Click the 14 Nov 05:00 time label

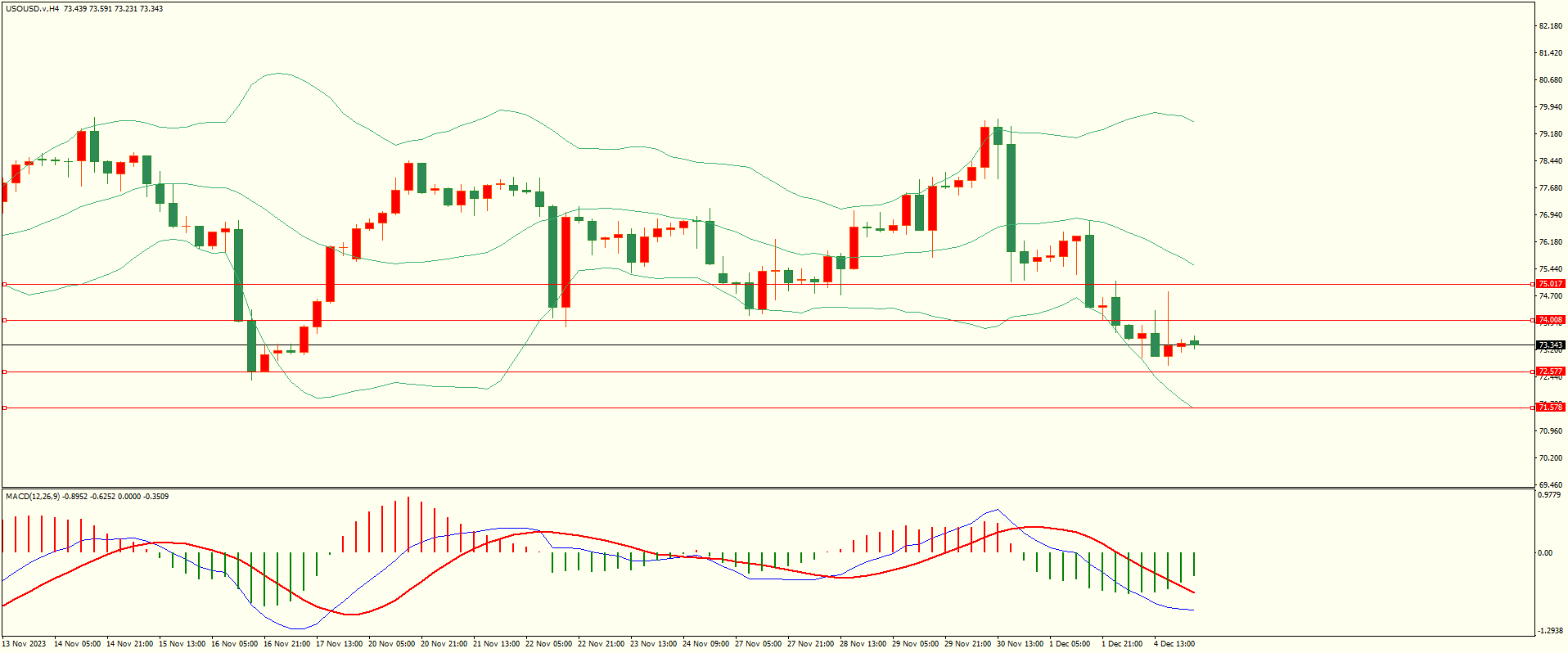coord(77,644)
